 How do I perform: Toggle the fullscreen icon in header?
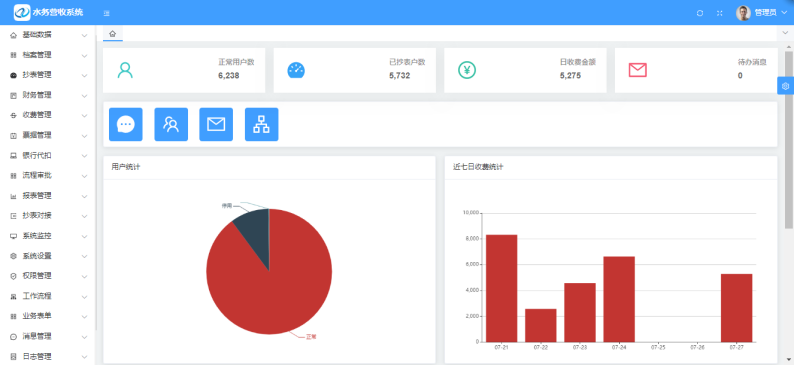(720, 13)
